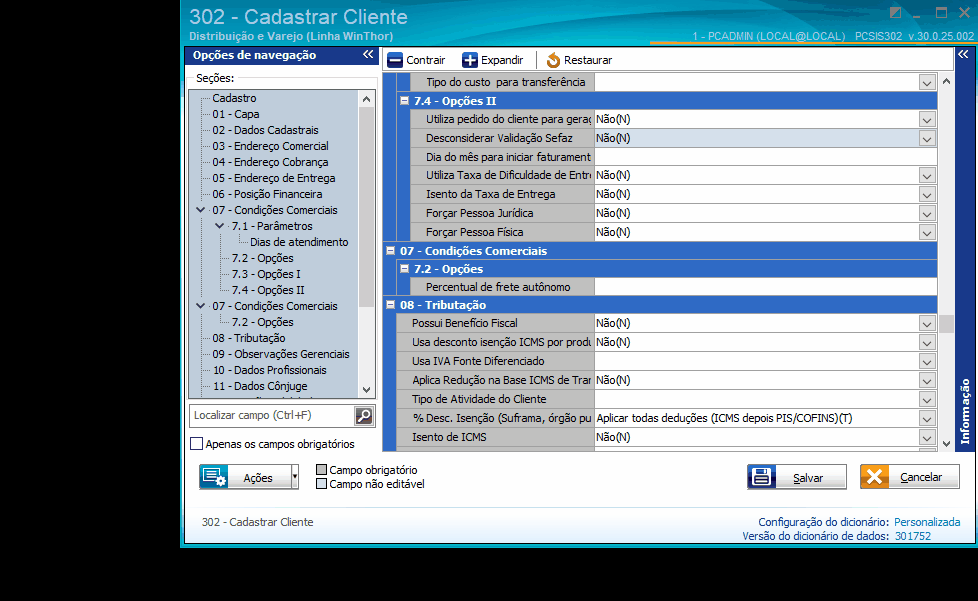
Task: Click the Ações list-gear icon
Action: [214, 477]
